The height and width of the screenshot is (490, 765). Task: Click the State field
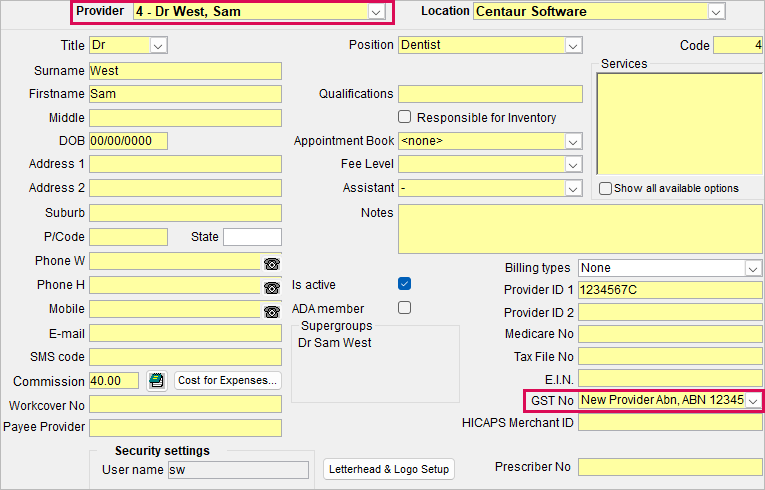coord(252,237)
